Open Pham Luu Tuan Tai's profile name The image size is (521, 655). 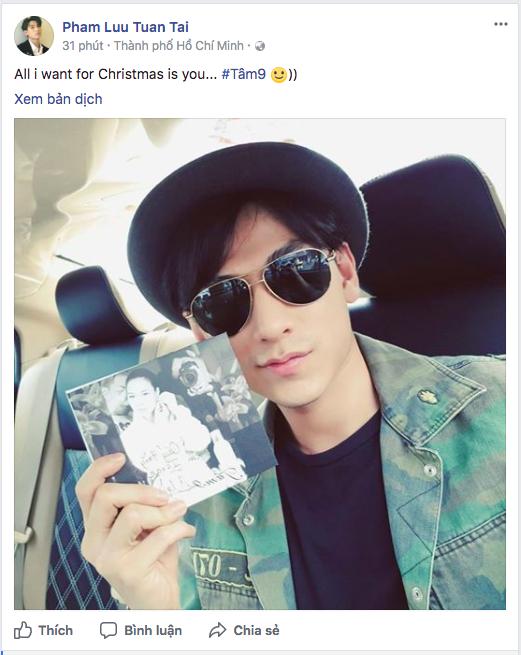coord(125,27)
